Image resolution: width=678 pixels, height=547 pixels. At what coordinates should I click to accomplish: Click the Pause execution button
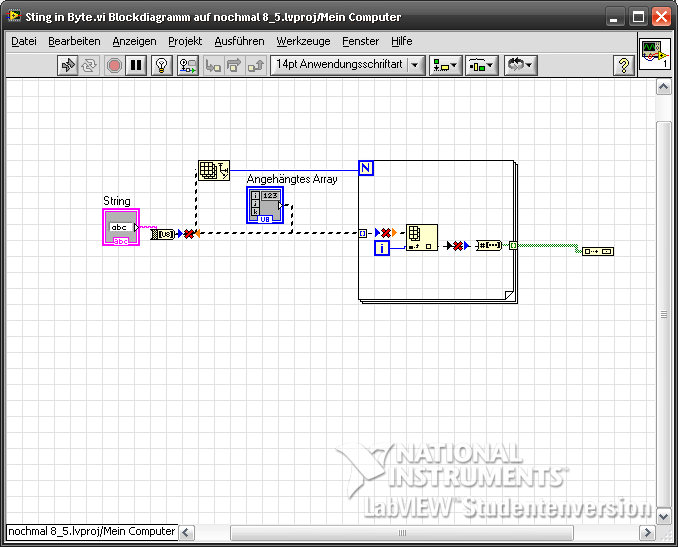[x=136, y=66]
